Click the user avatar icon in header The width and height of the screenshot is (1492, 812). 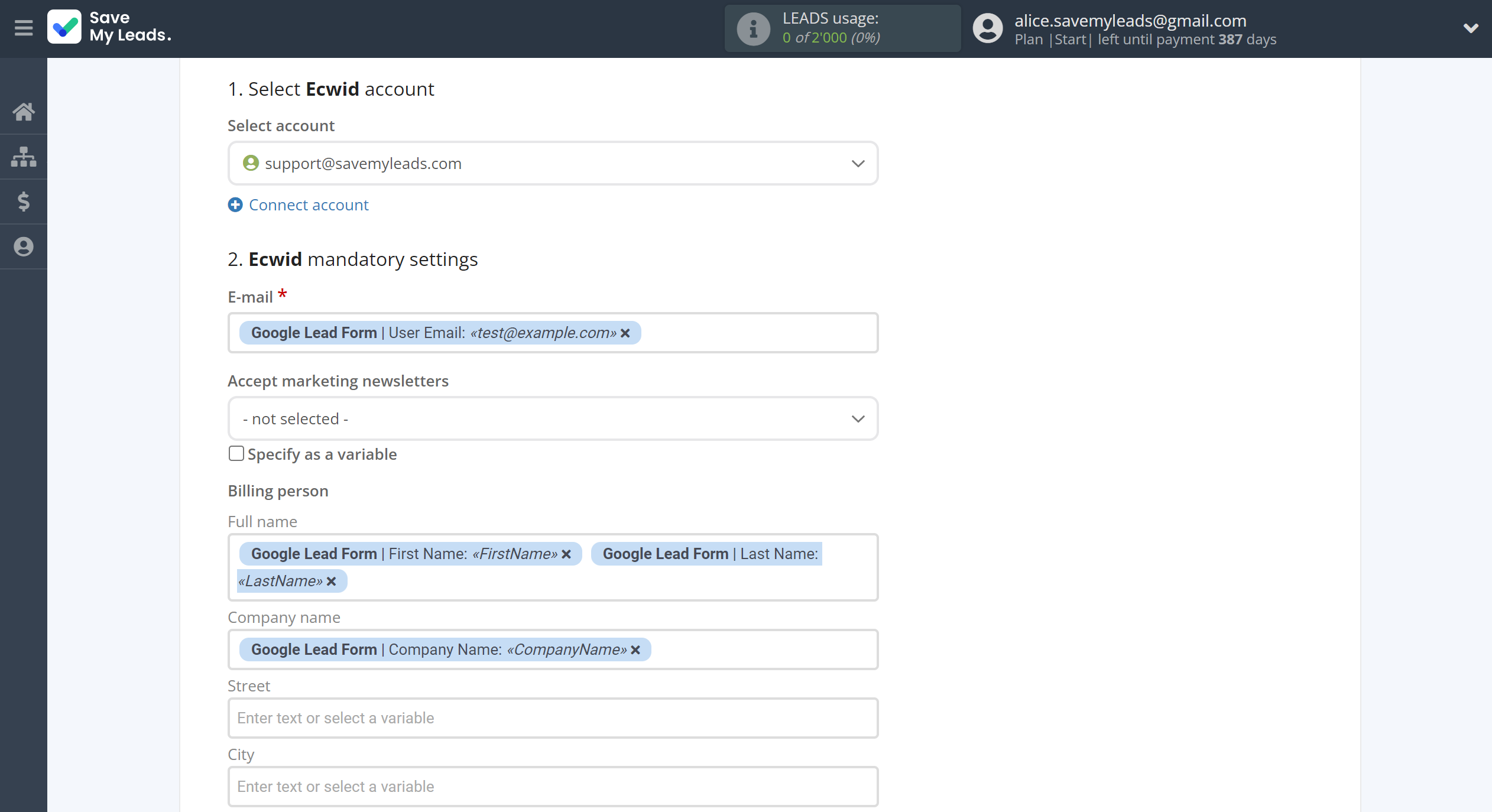point(988,28)
